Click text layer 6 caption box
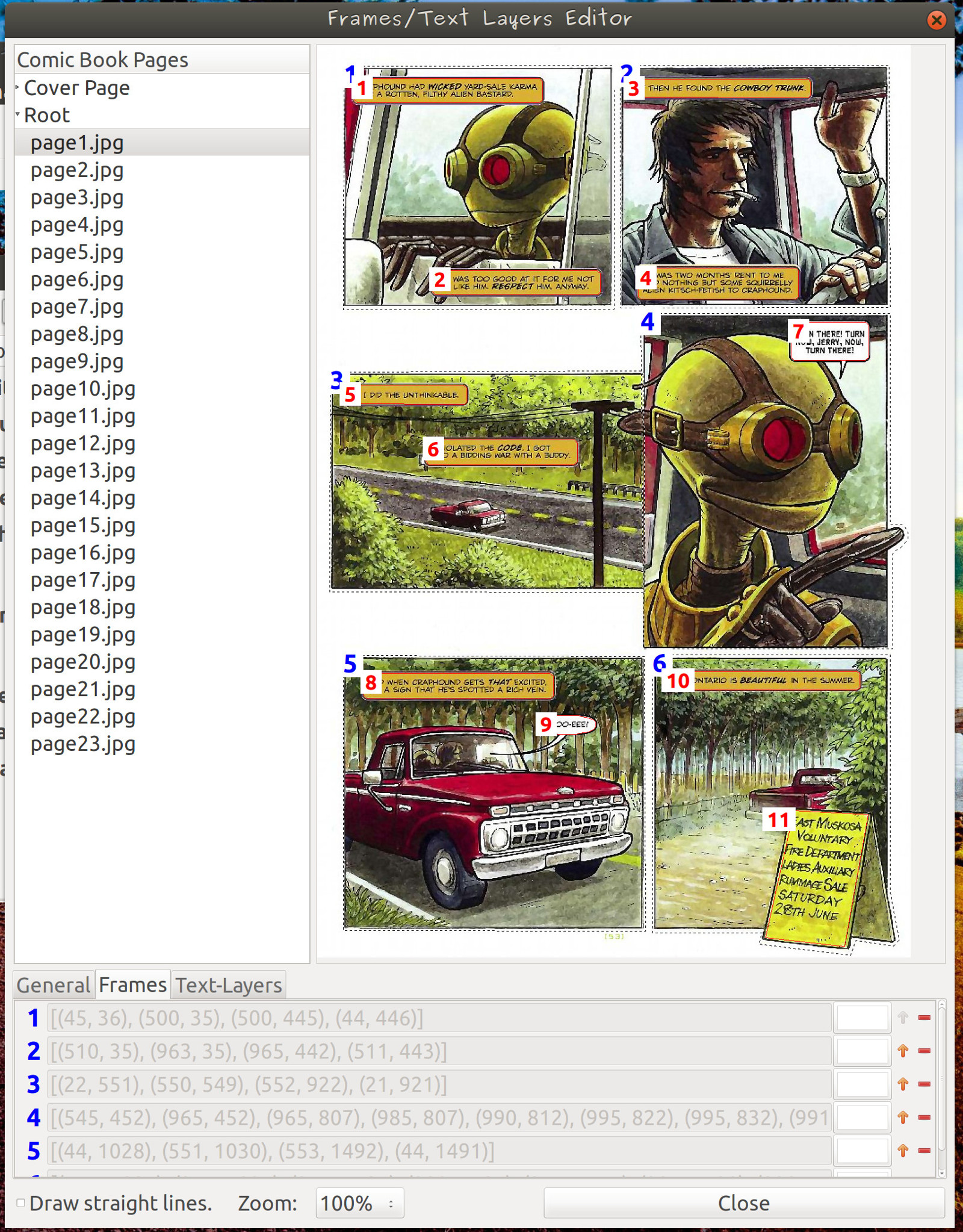963x1232 pixels. pos(501,452)
